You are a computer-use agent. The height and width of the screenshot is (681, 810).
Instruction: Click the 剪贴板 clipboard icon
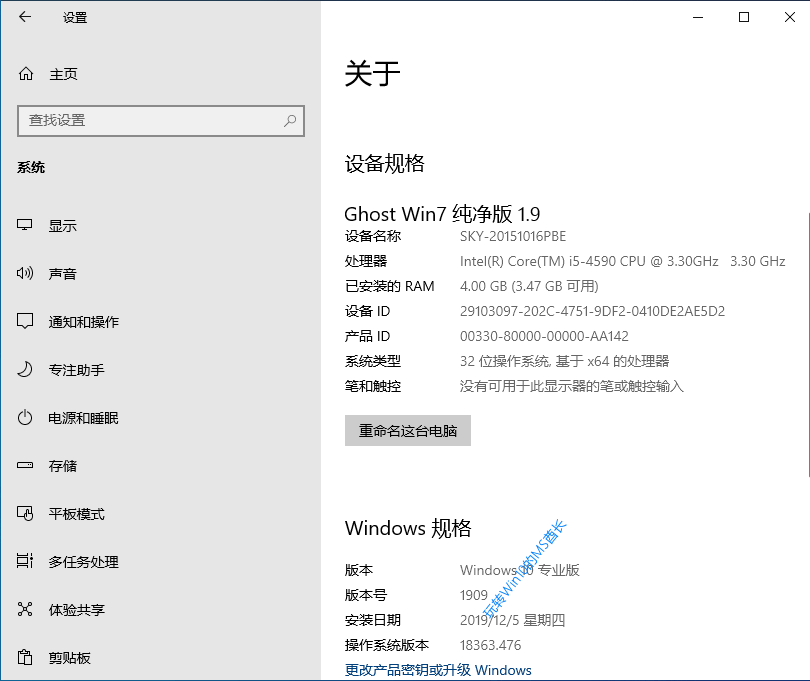[25, 657]
